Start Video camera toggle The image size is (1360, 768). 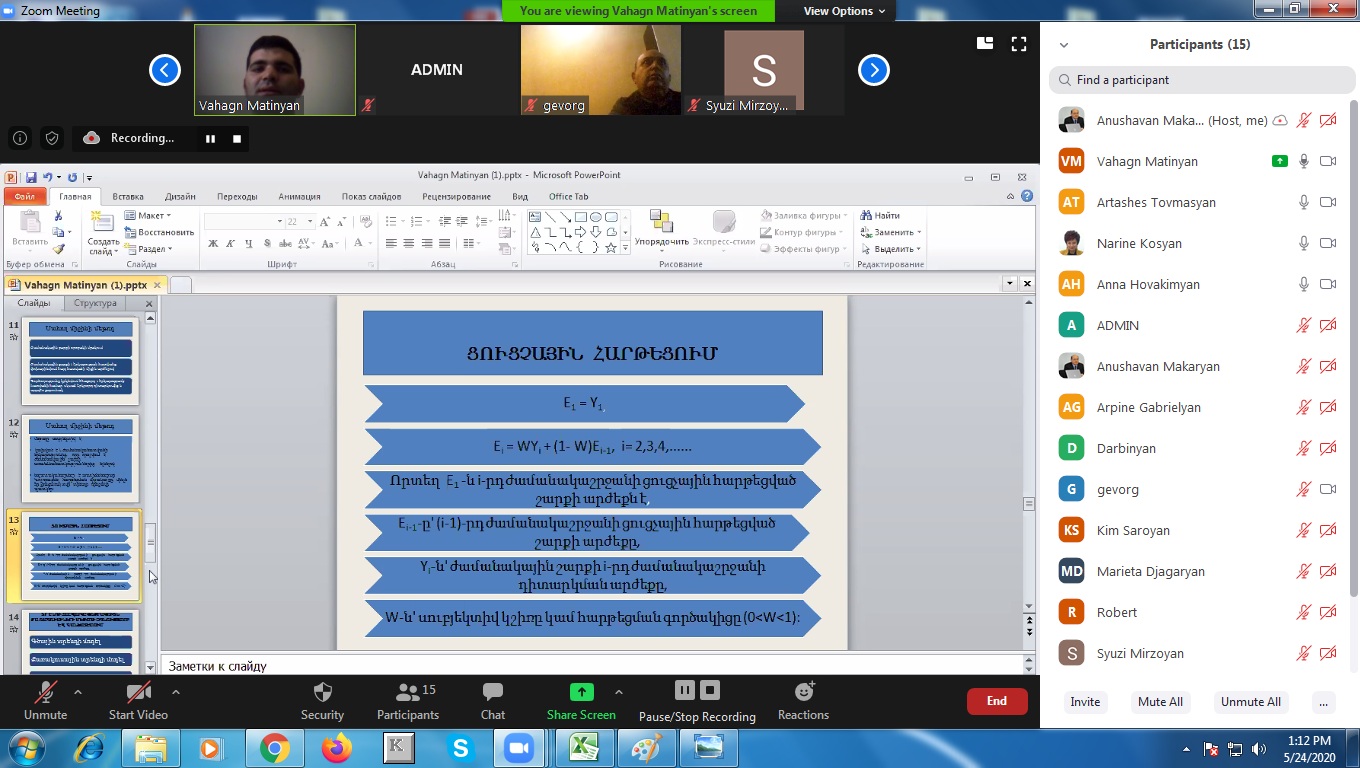click(138, 692)
